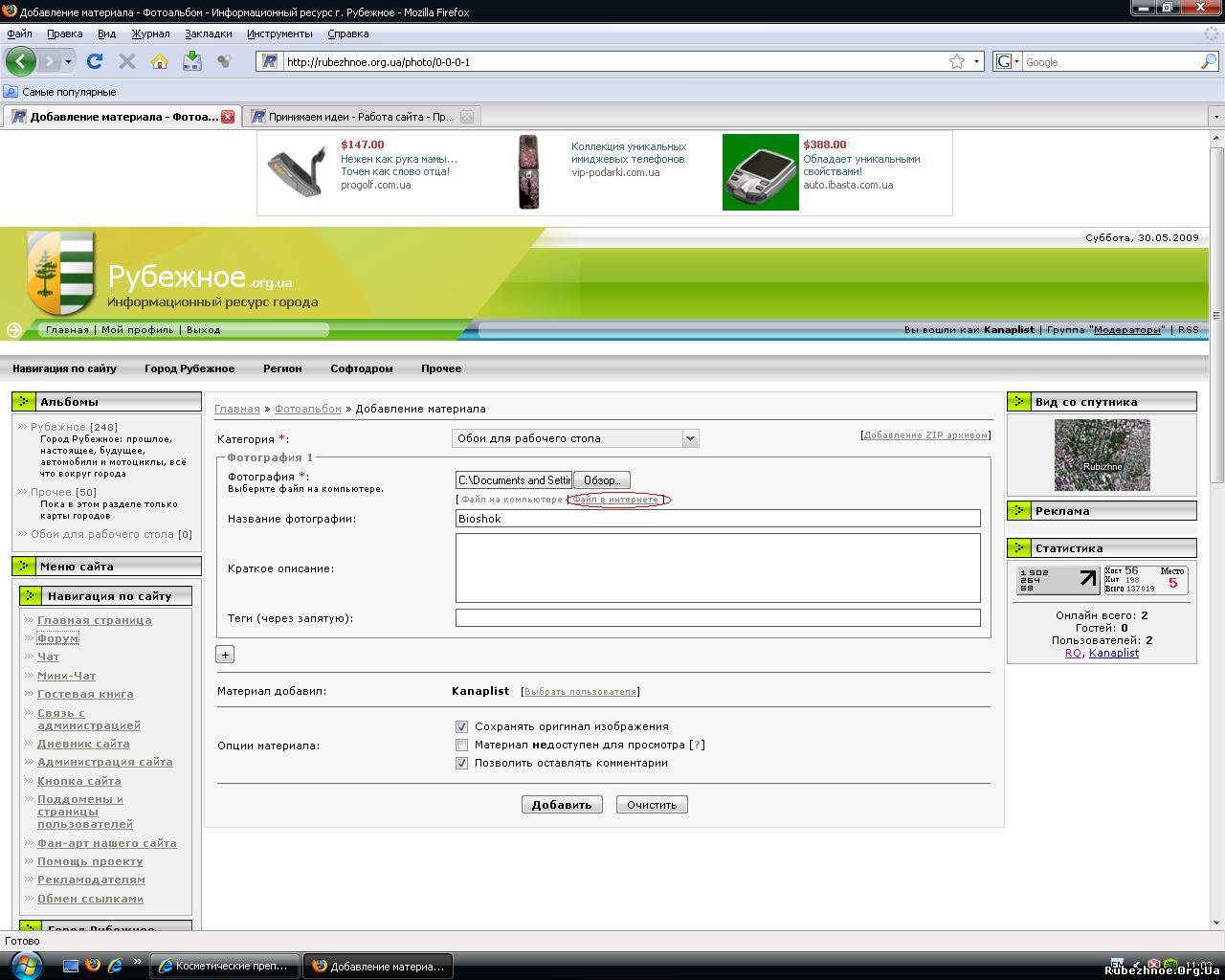The width and height of the screenshot is (1225, 980).
Task: Click the white circled arrow icon near Главная
Action: (14, 330)
